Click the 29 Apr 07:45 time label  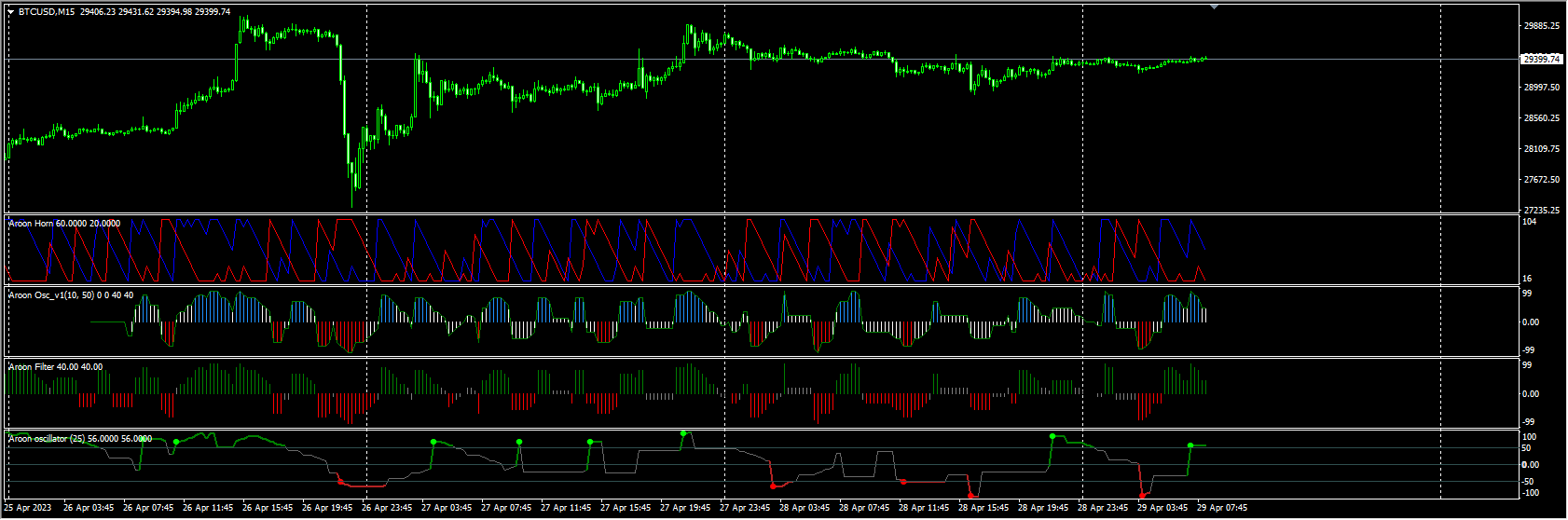point(1222,508)
